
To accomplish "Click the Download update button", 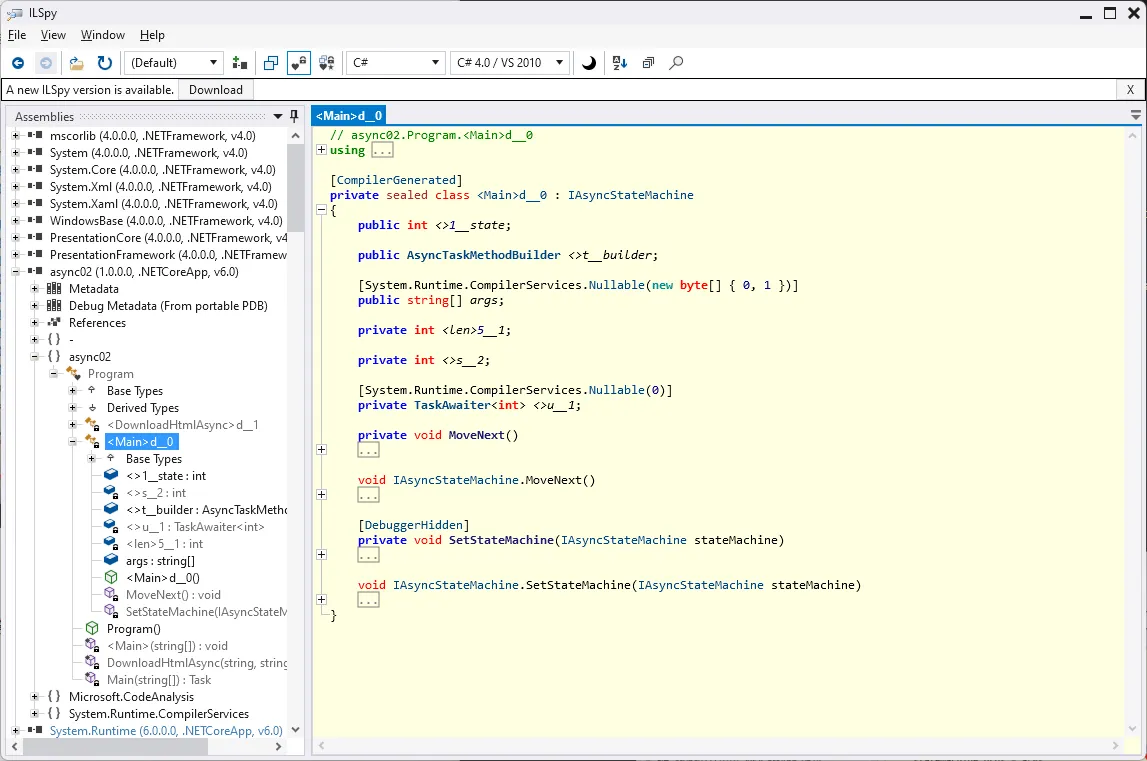I will pos(215,90).
